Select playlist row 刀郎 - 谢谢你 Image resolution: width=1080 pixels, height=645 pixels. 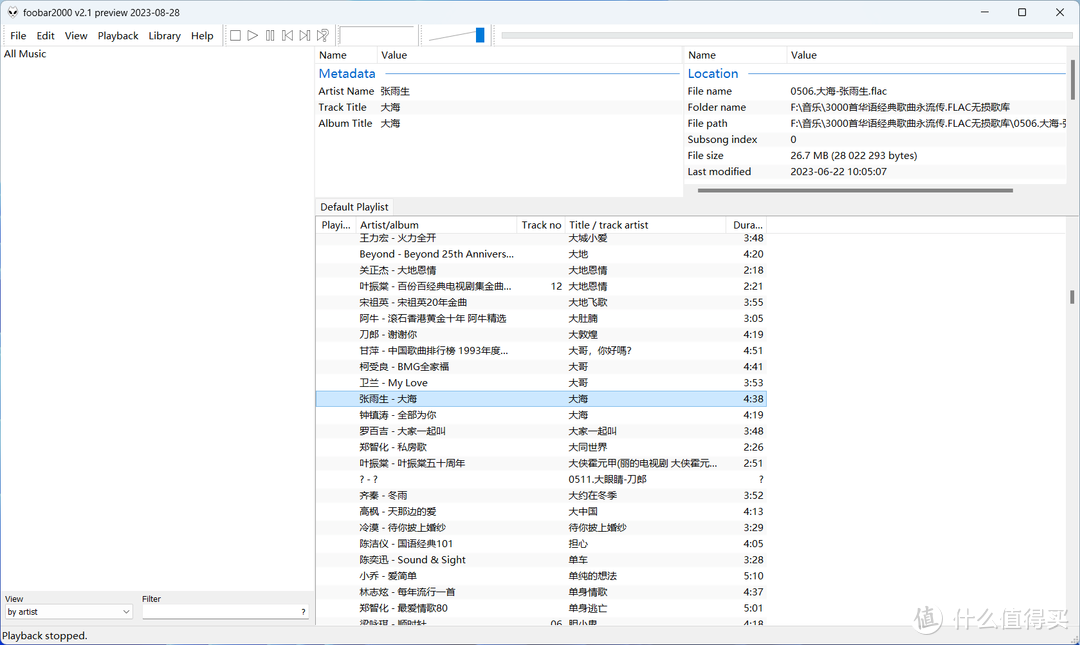click(541, 334)
